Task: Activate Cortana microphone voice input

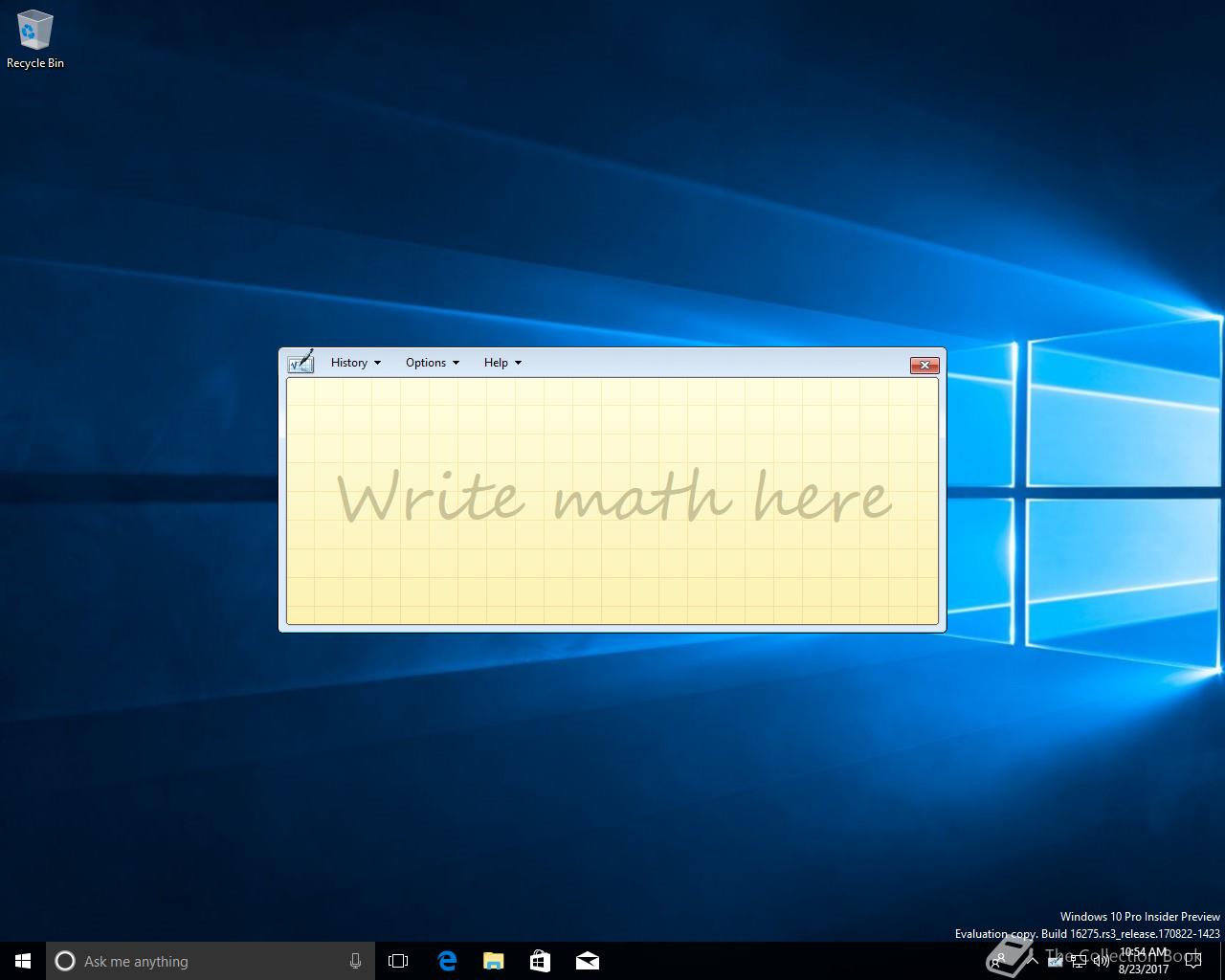Action: coord(355,961)
